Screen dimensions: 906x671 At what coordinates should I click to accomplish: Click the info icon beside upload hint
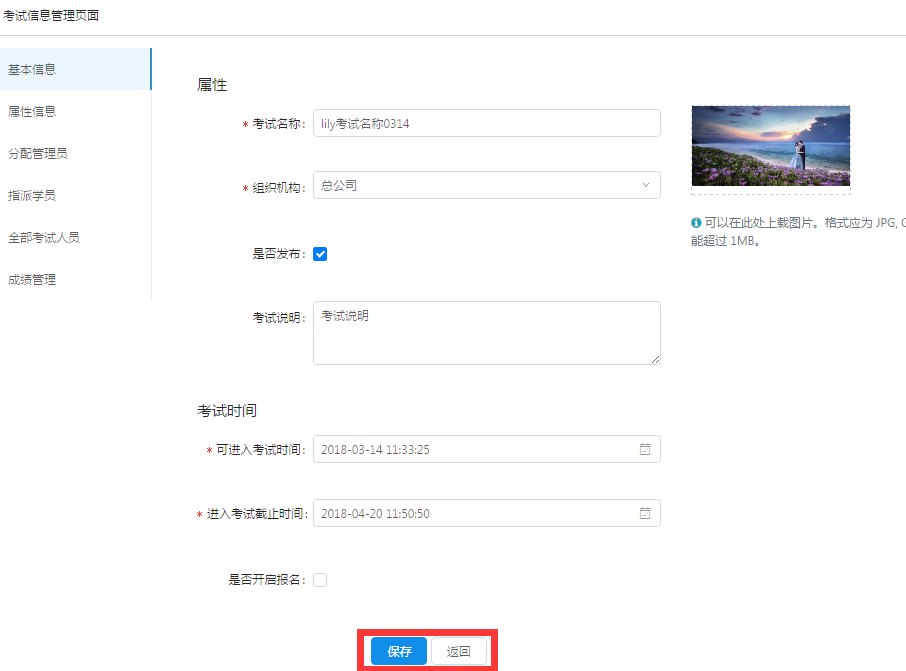(696, 223)
